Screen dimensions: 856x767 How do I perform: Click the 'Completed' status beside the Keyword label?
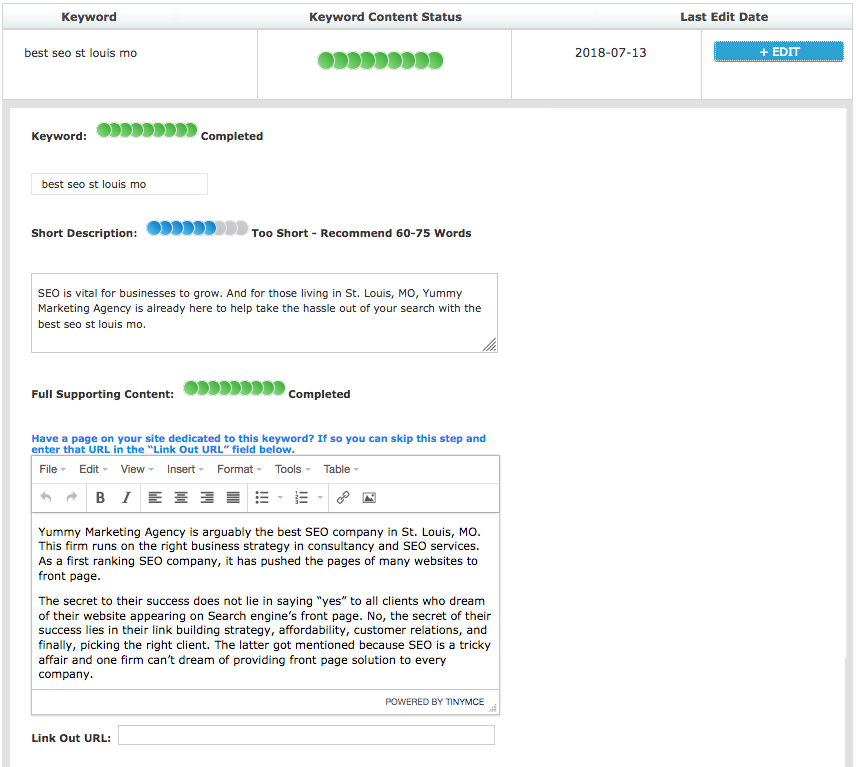(x=232, y=136)
